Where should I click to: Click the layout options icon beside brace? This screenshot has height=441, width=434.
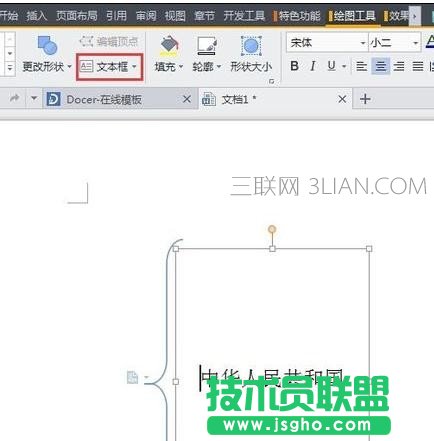133,377
